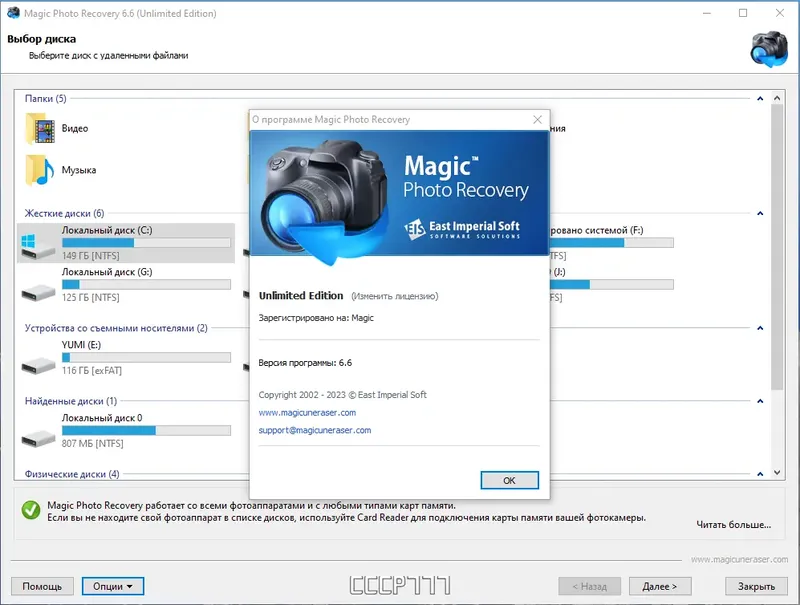
Task: Click the Найденные диски (1) heading
Action: tap(71, 401)
